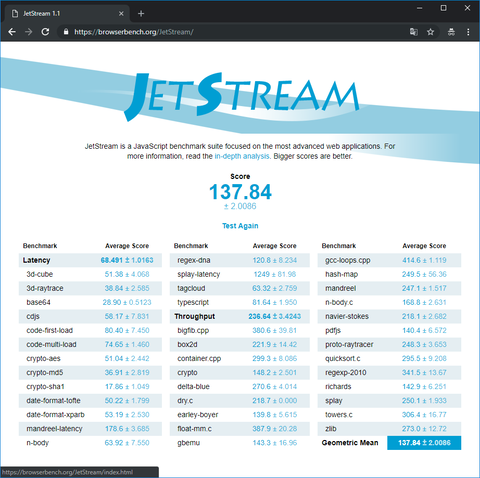The height and width of the screenshot is (478, 480).
Task: Bookmark this page with the star
Action: [x=431, y=32]
